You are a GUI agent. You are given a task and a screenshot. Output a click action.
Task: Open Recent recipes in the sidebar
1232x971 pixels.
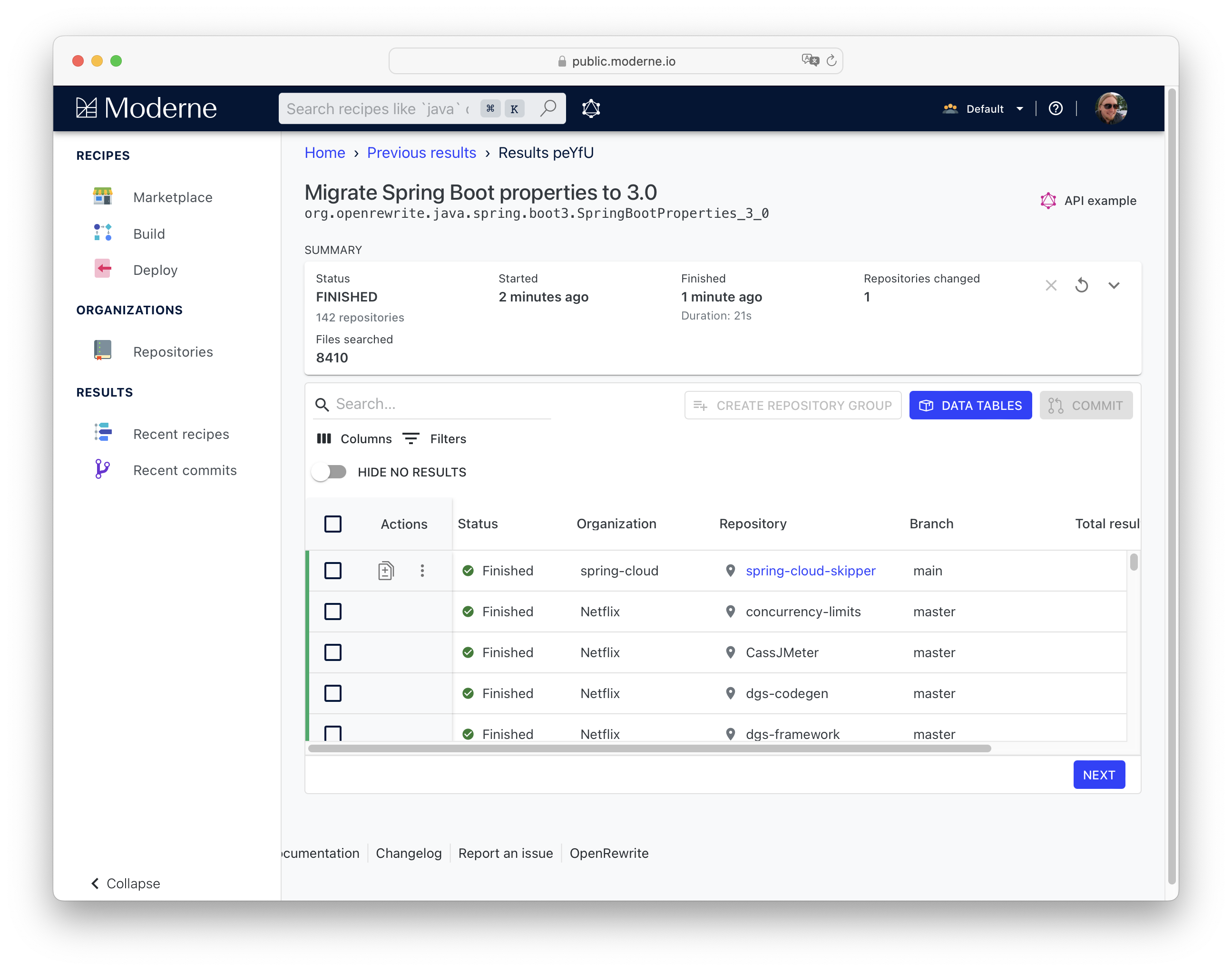coord(181,434)
